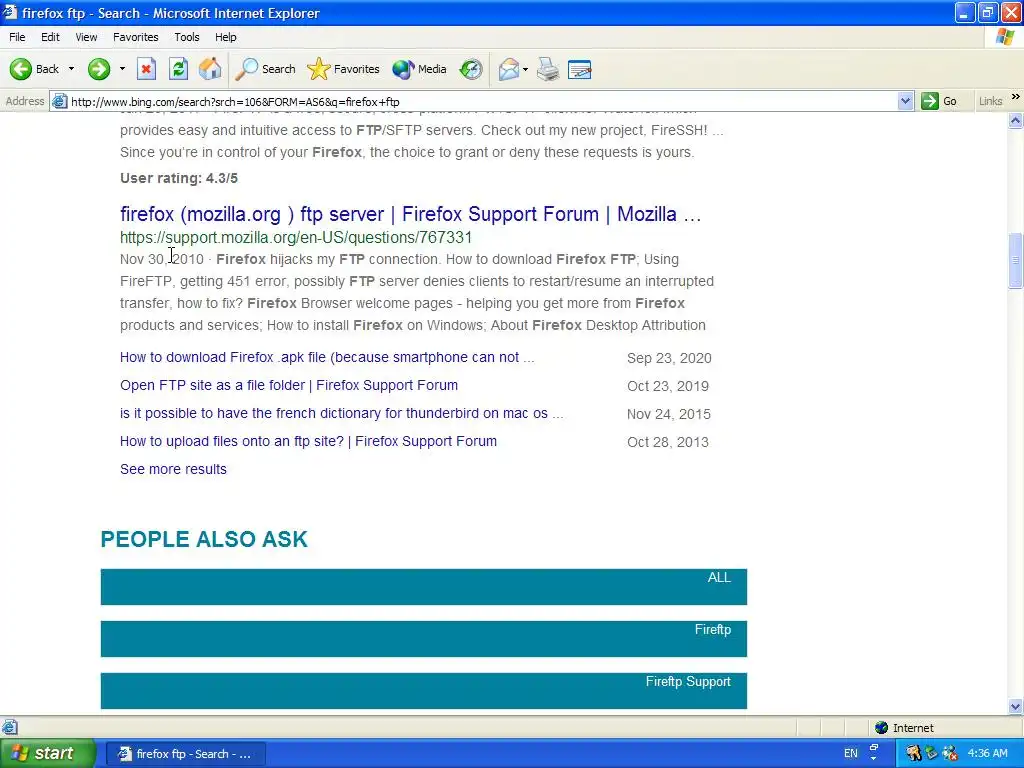Click the third system tray icon
This screenshot has height=768, width=1024.
click(950, 753)
